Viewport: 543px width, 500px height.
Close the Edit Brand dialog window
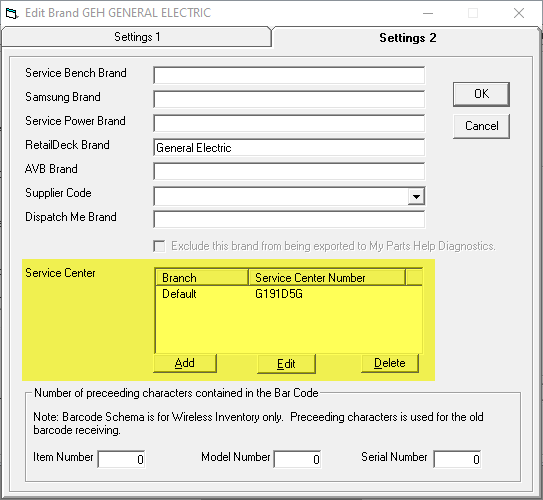pos(519,13)
